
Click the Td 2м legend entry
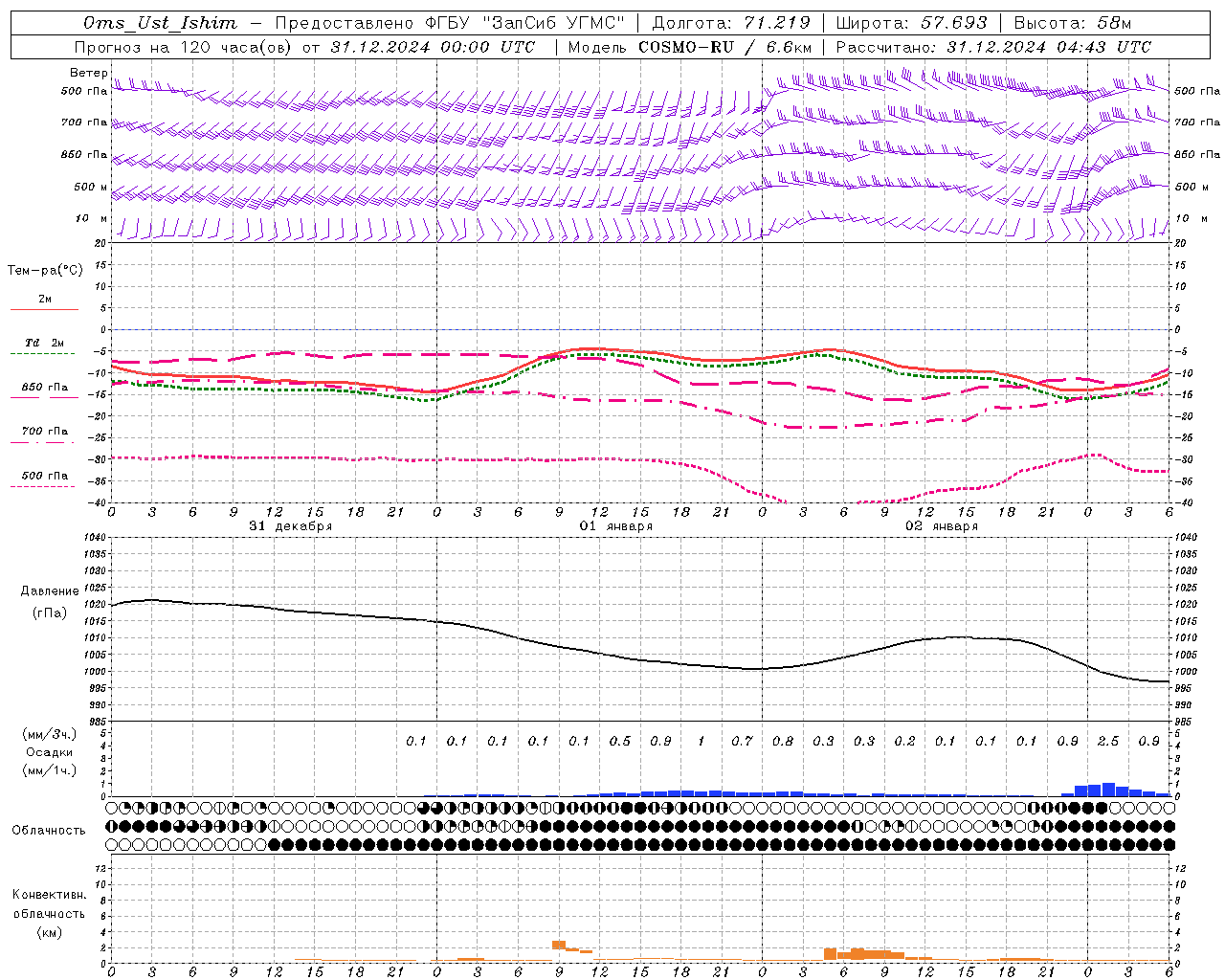[45, 343]
